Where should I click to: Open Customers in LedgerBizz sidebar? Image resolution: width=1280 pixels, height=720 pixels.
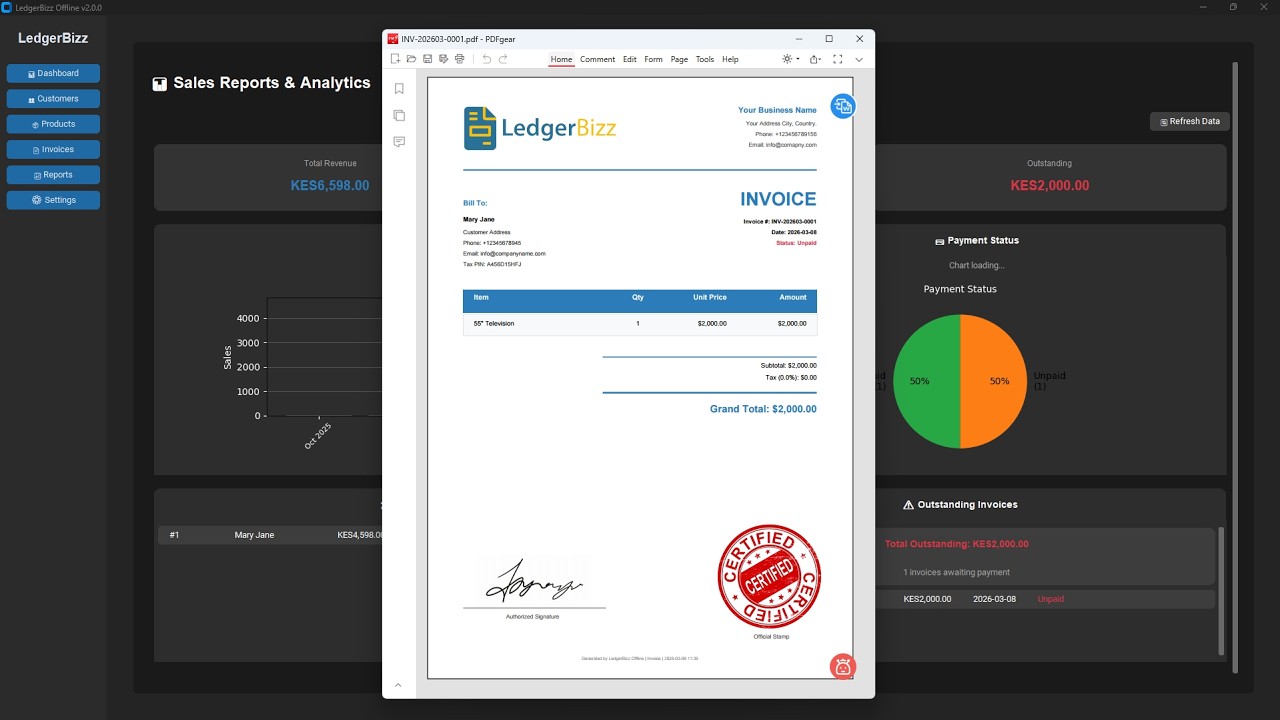click(53, 99)
